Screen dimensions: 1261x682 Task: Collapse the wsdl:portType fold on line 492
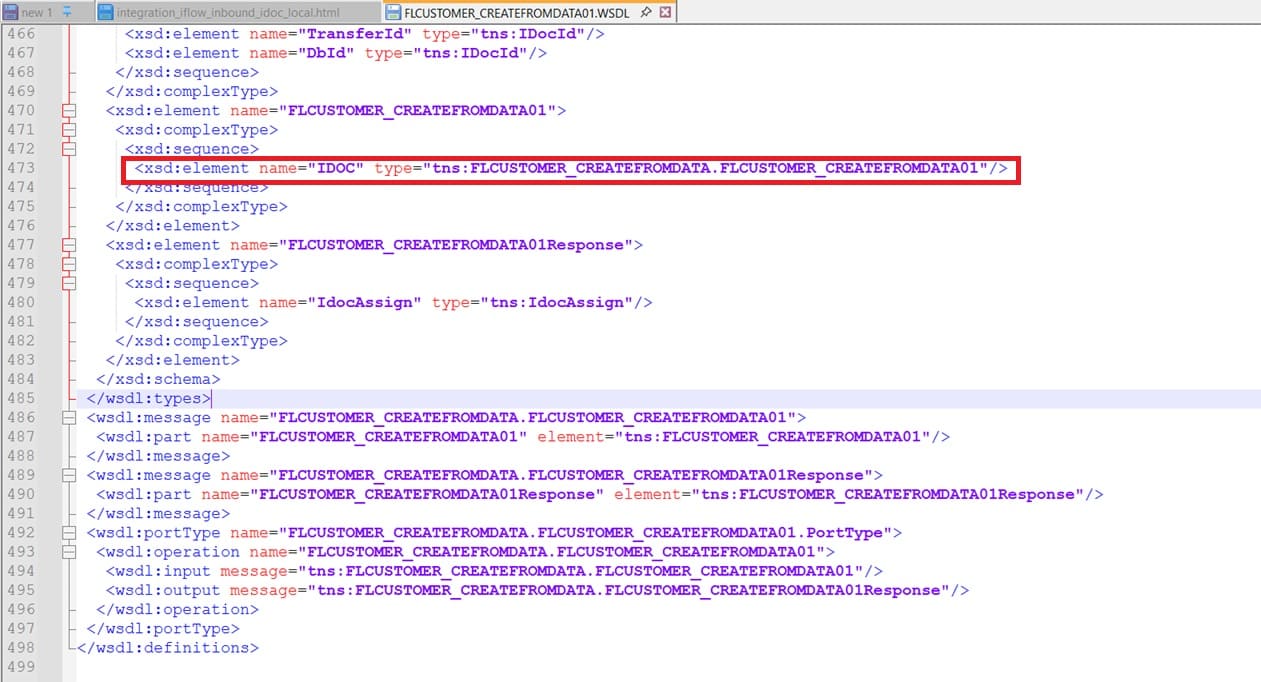point(69,533)
